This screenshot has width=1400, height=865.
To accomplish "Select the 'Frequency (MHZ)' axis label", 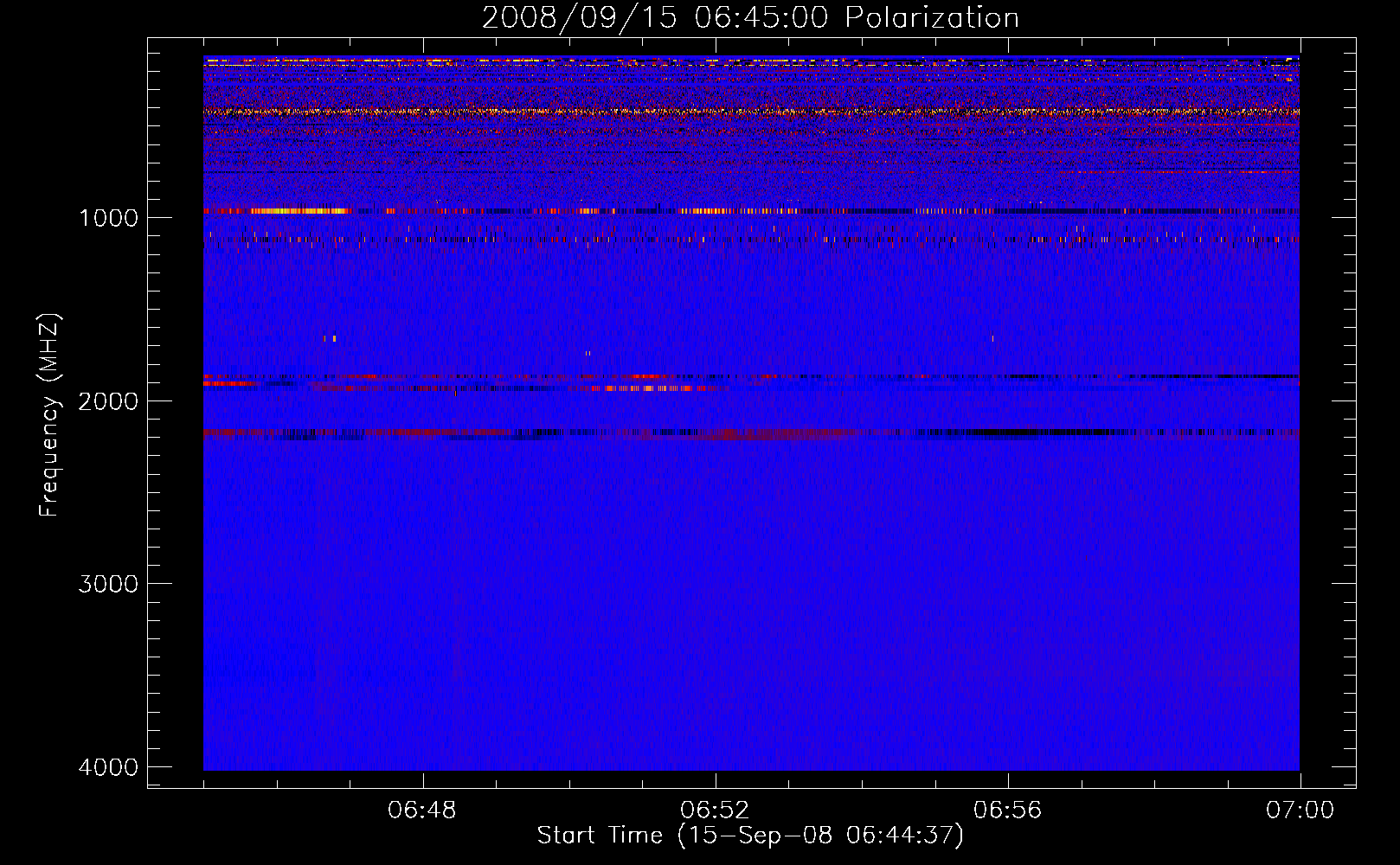I will [x=50, y=415].
